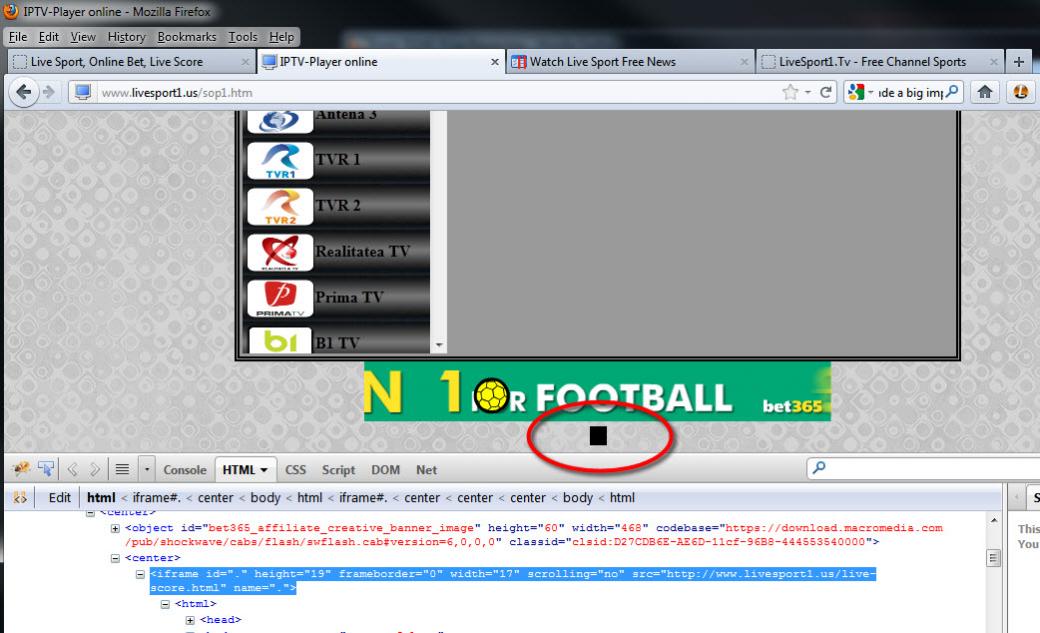This screenshot has width=1040, height=633.
Task: Select the Realitatea TV channel name
Action: pos(363,251)
